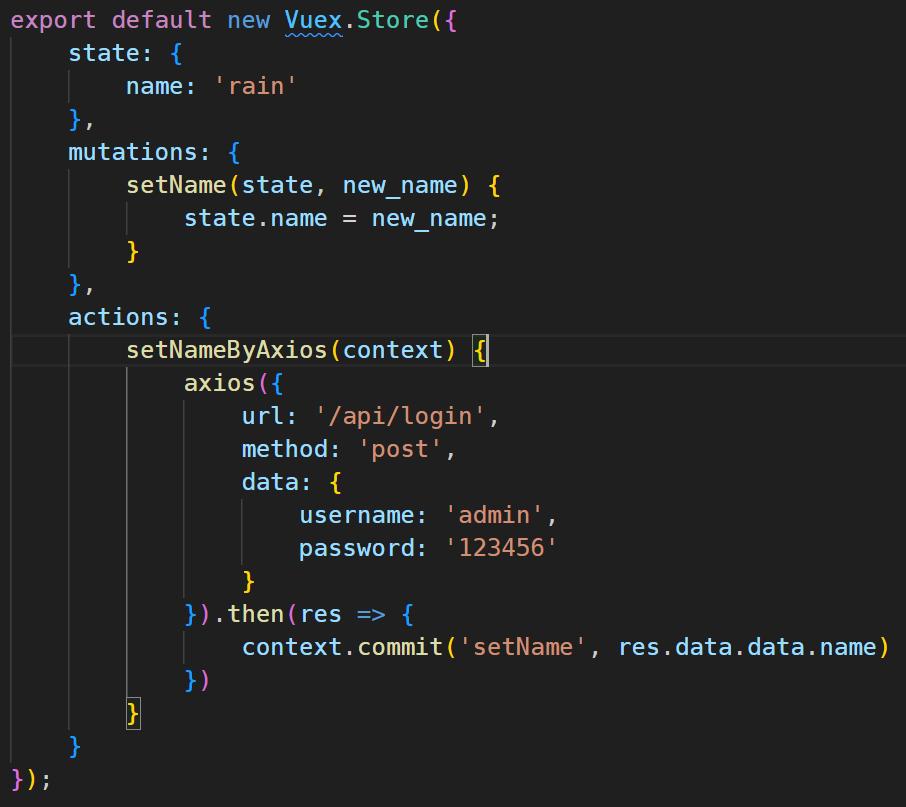Click the 'rain' string value
Image resolution: width=906 pixels, height=807 pixels.
[x=256, y=86]
